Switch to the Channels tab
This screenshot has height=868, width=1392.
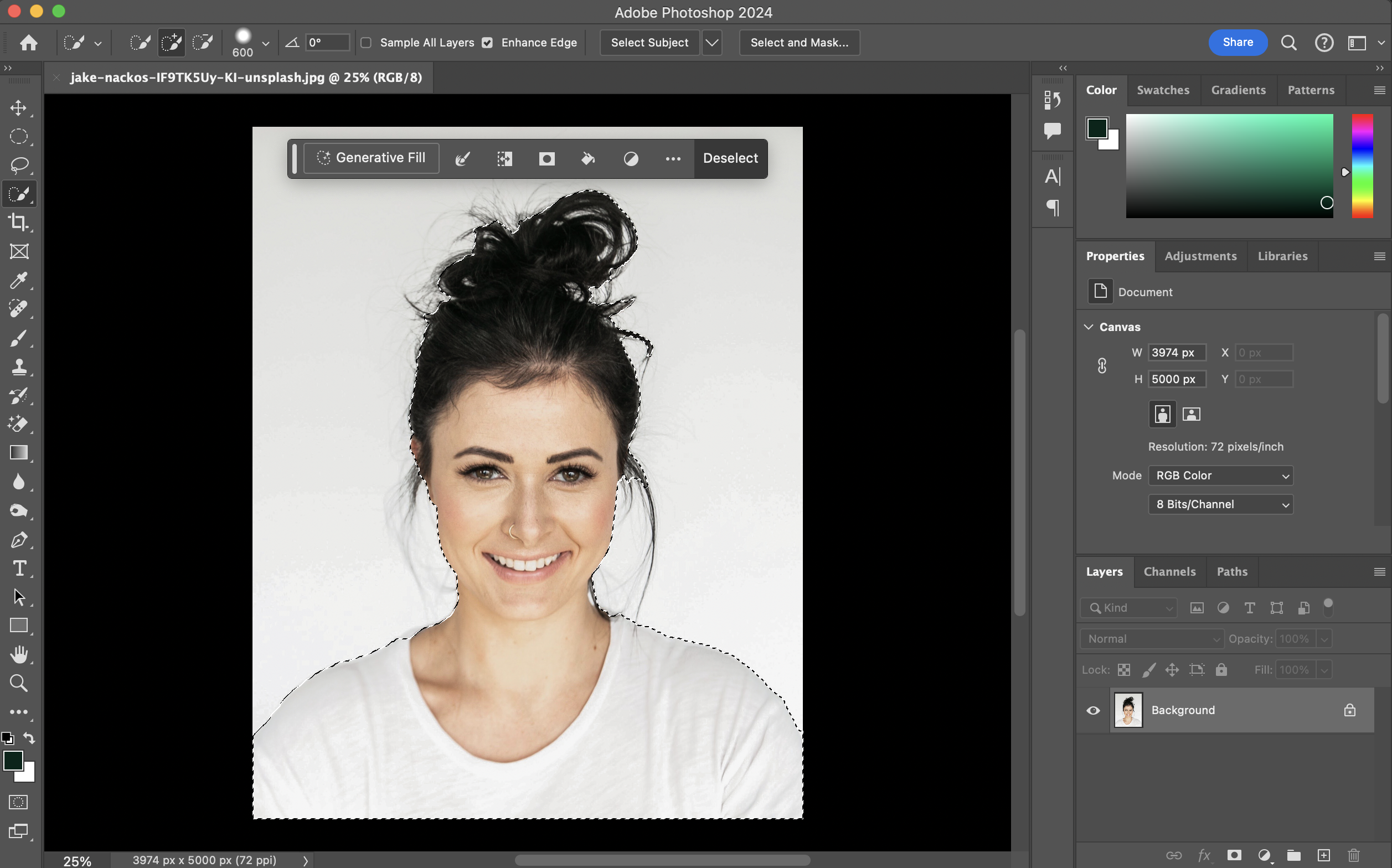[1169, 571]
